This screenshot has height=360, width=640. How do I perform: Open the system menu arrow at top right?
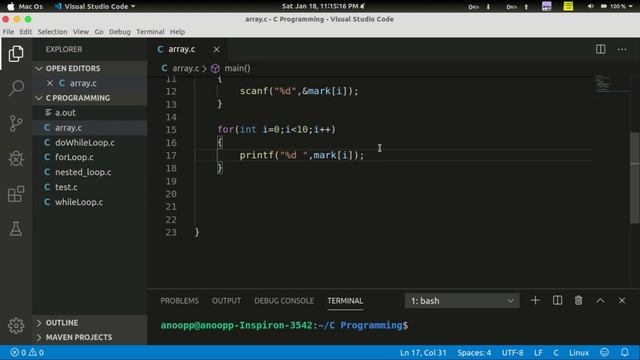pos(631,6)
